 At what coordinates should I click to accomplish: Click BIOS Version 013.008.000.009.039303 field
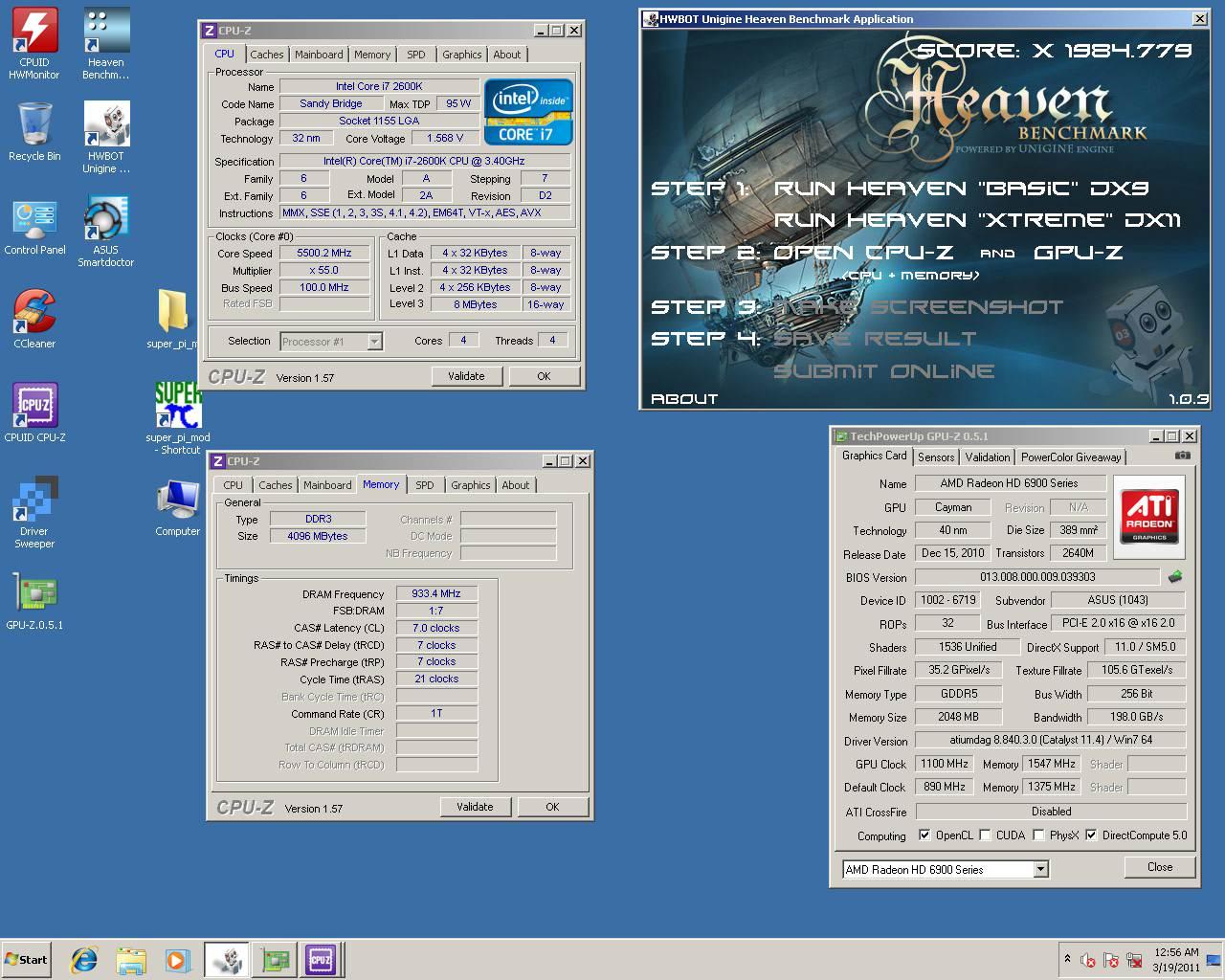[x=1037, y=577]
